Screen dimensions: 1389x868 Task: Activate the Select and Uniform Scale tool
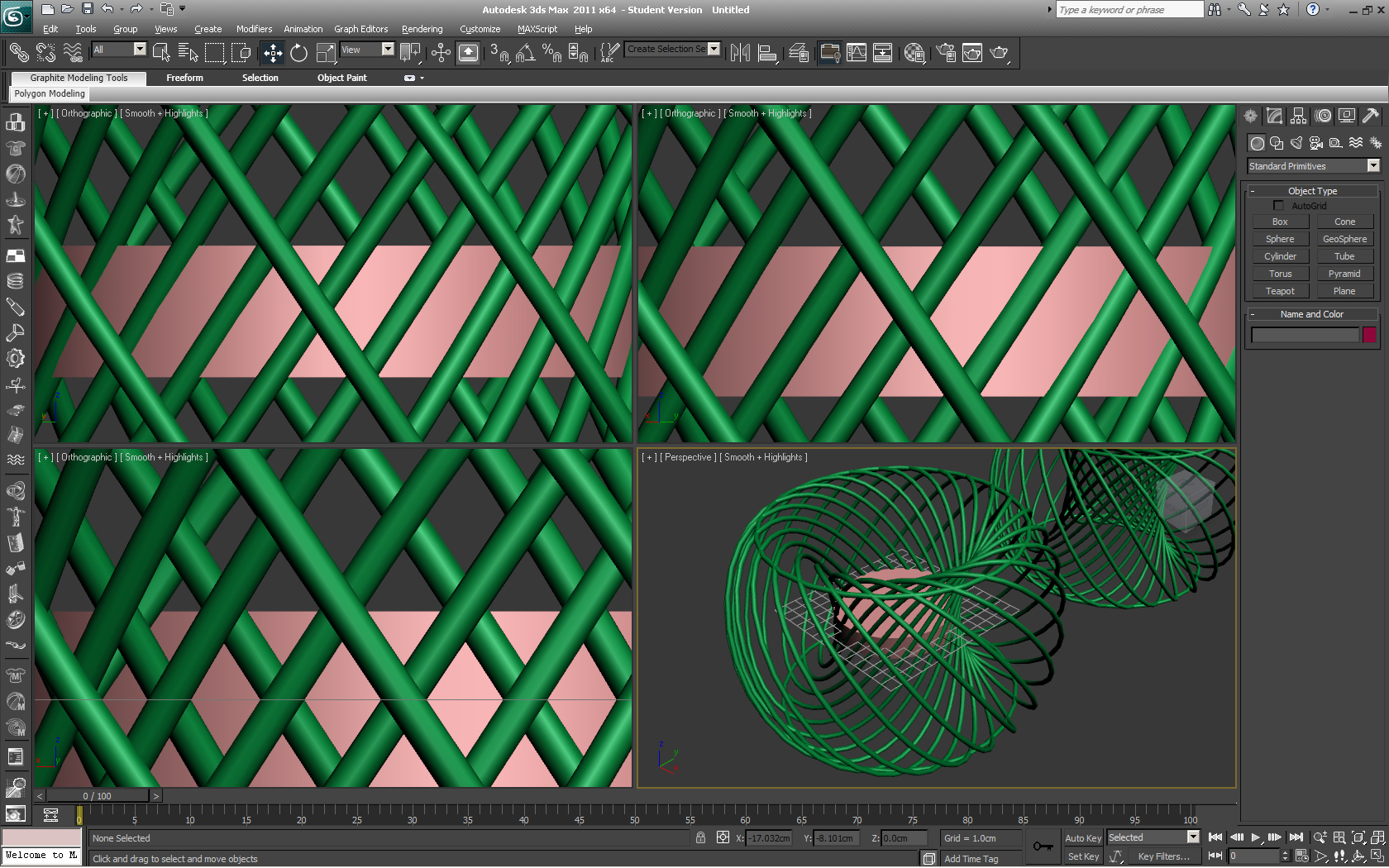pyautogui.click(x=327, y=53)
